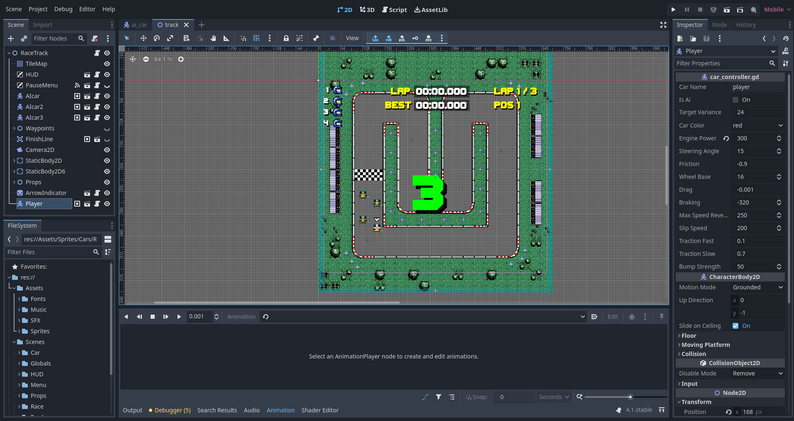Create a new resource in the Inspector
This screenshot has width=794, height=421.
(x=680, y=39)
